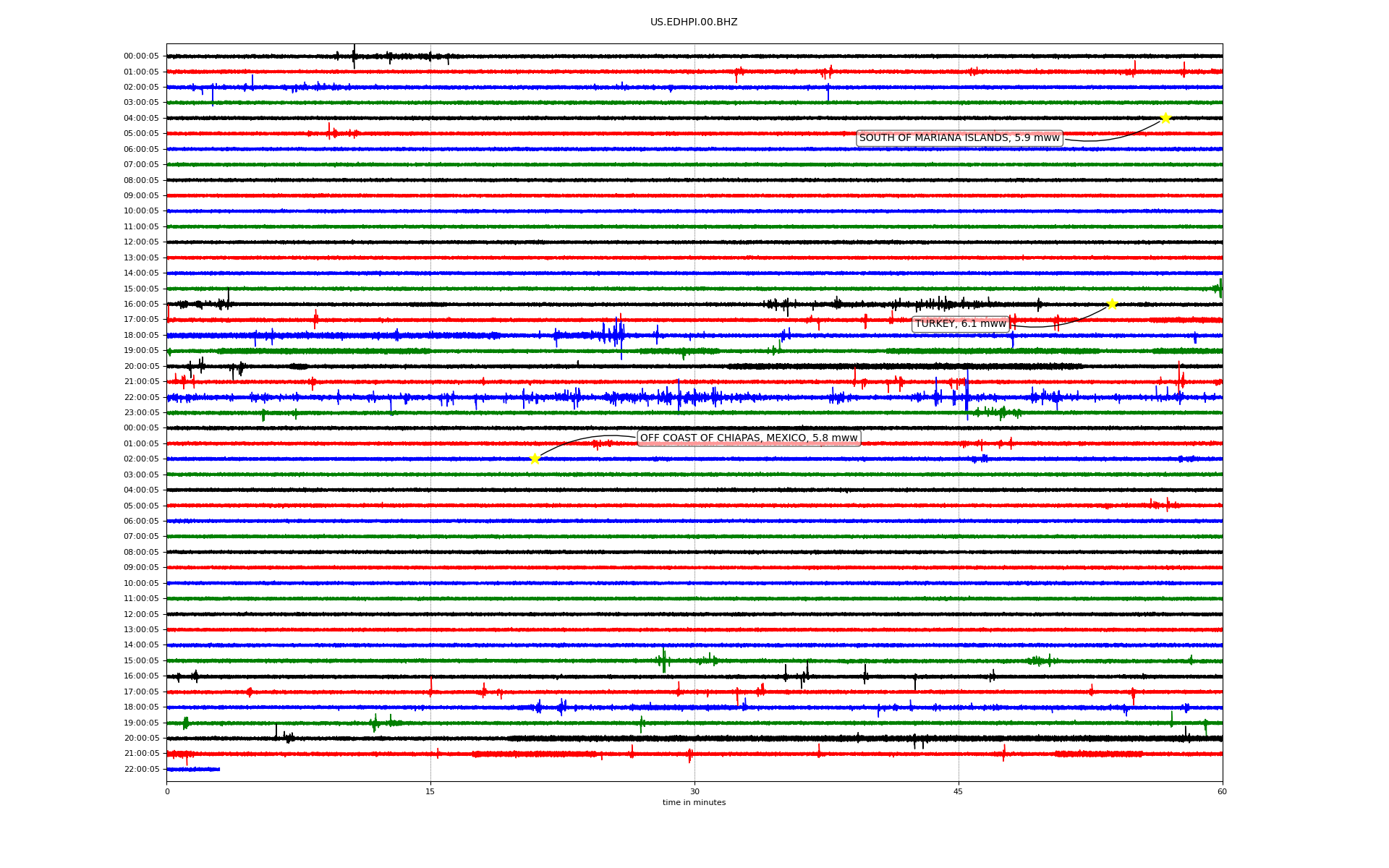This screenshot has width=1389, height=868.
Task: Click the Chiapas Mexico earthquake star marker
Action: (x=535, y=459)
